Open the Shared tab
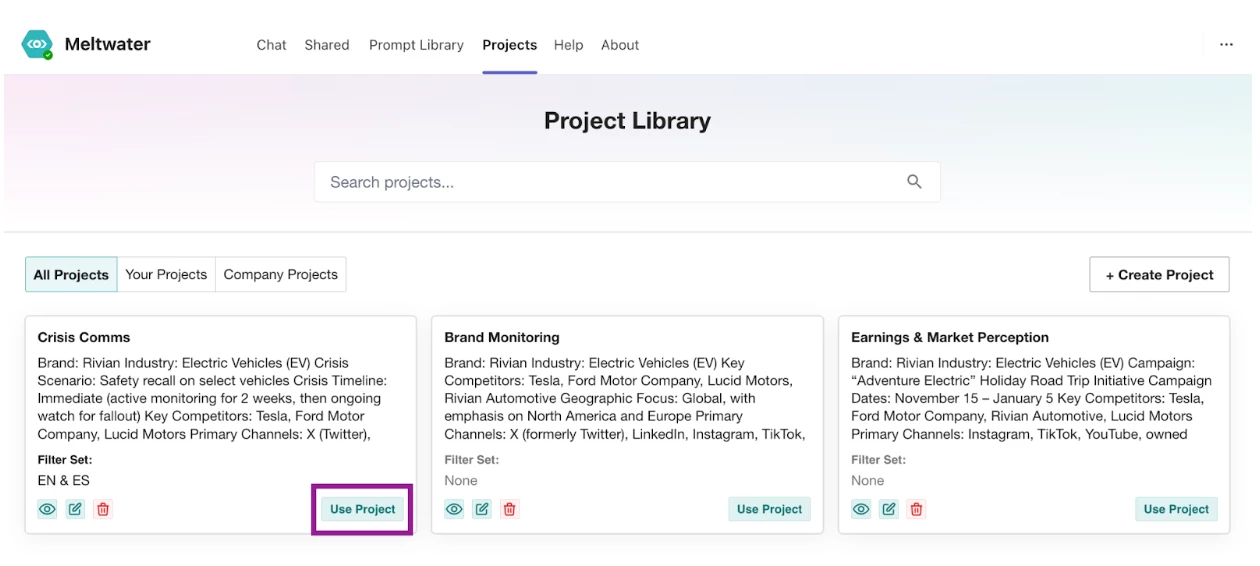The width and height of the screenshot is (1260, 566). click(327, 45)
